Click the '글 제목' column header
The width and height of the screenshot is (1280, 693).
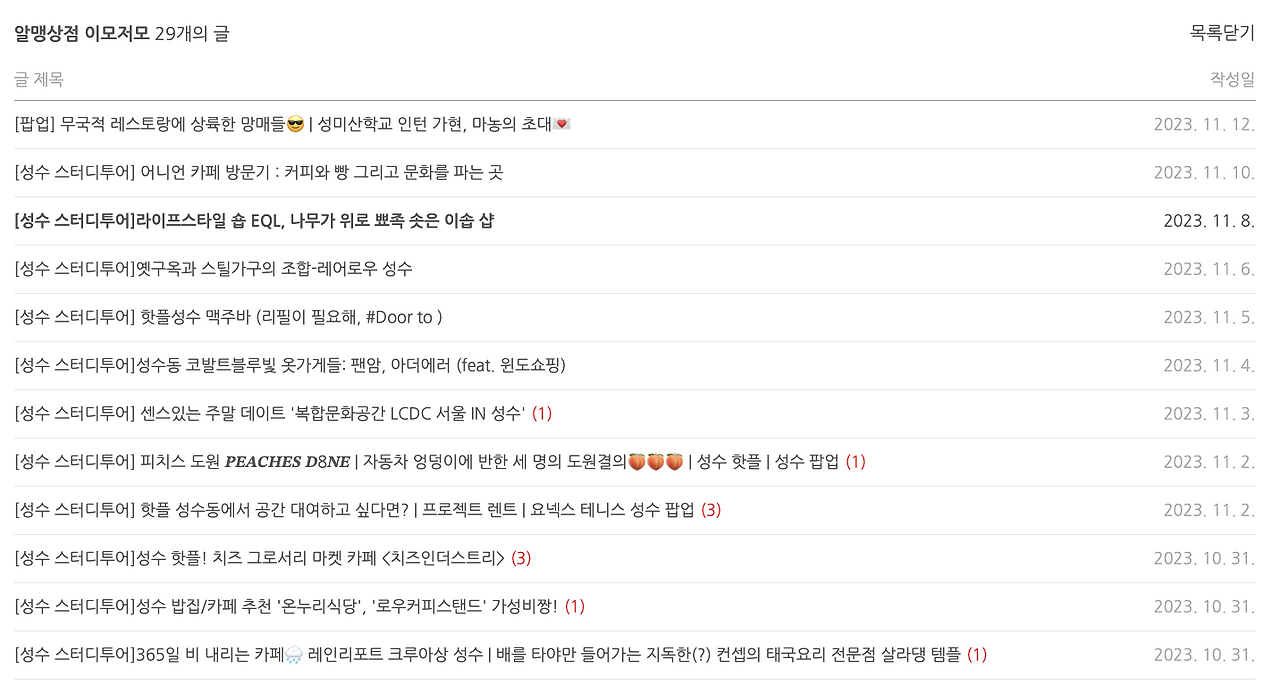pyautogui.click(x=37, y=79)
